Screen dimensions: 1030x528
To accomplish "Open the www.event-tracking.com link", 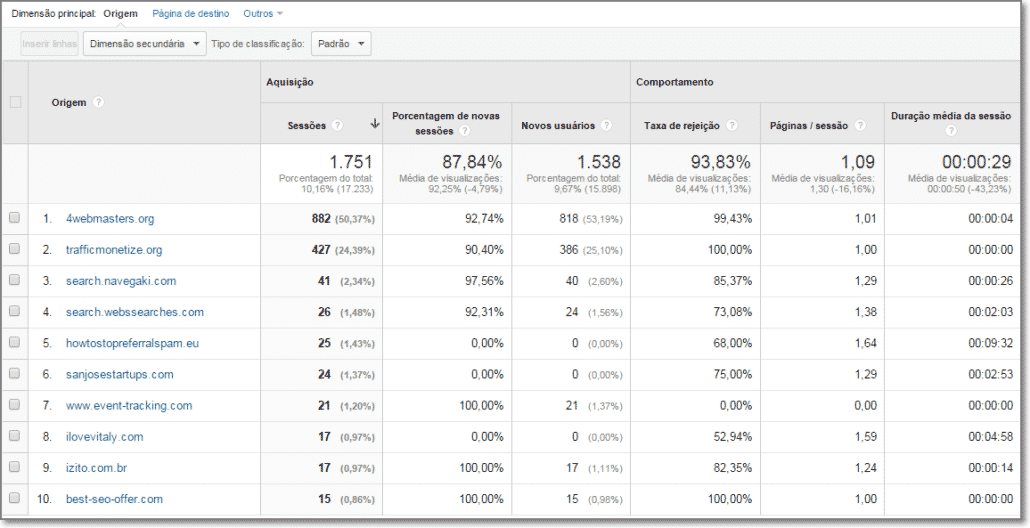I will click(129, 406).
